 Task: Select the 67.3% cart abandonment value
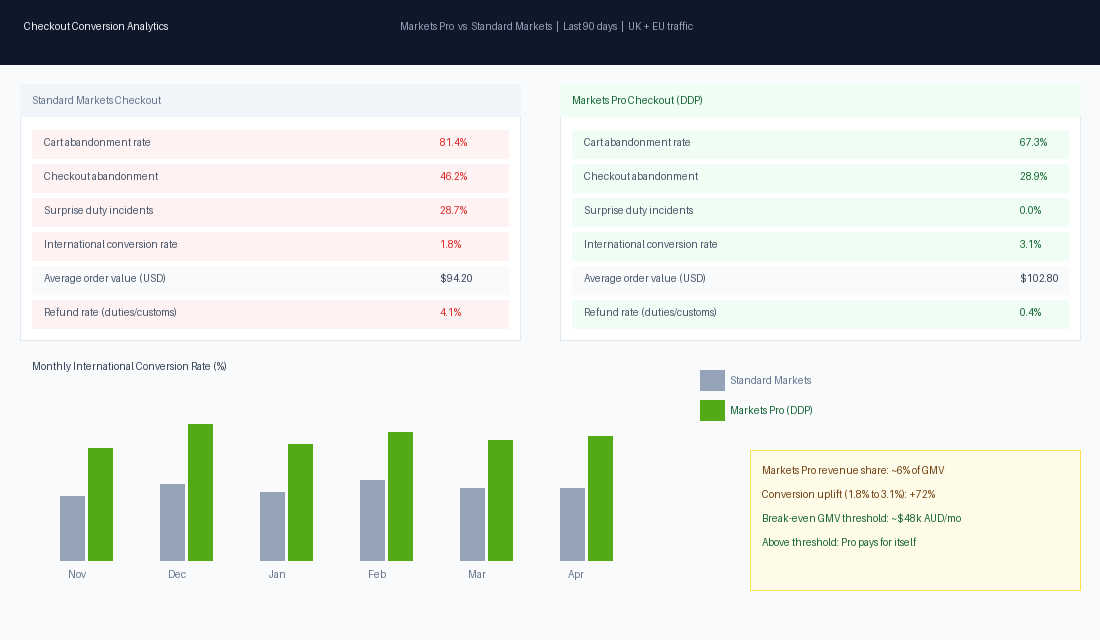tap(1033, 142)
